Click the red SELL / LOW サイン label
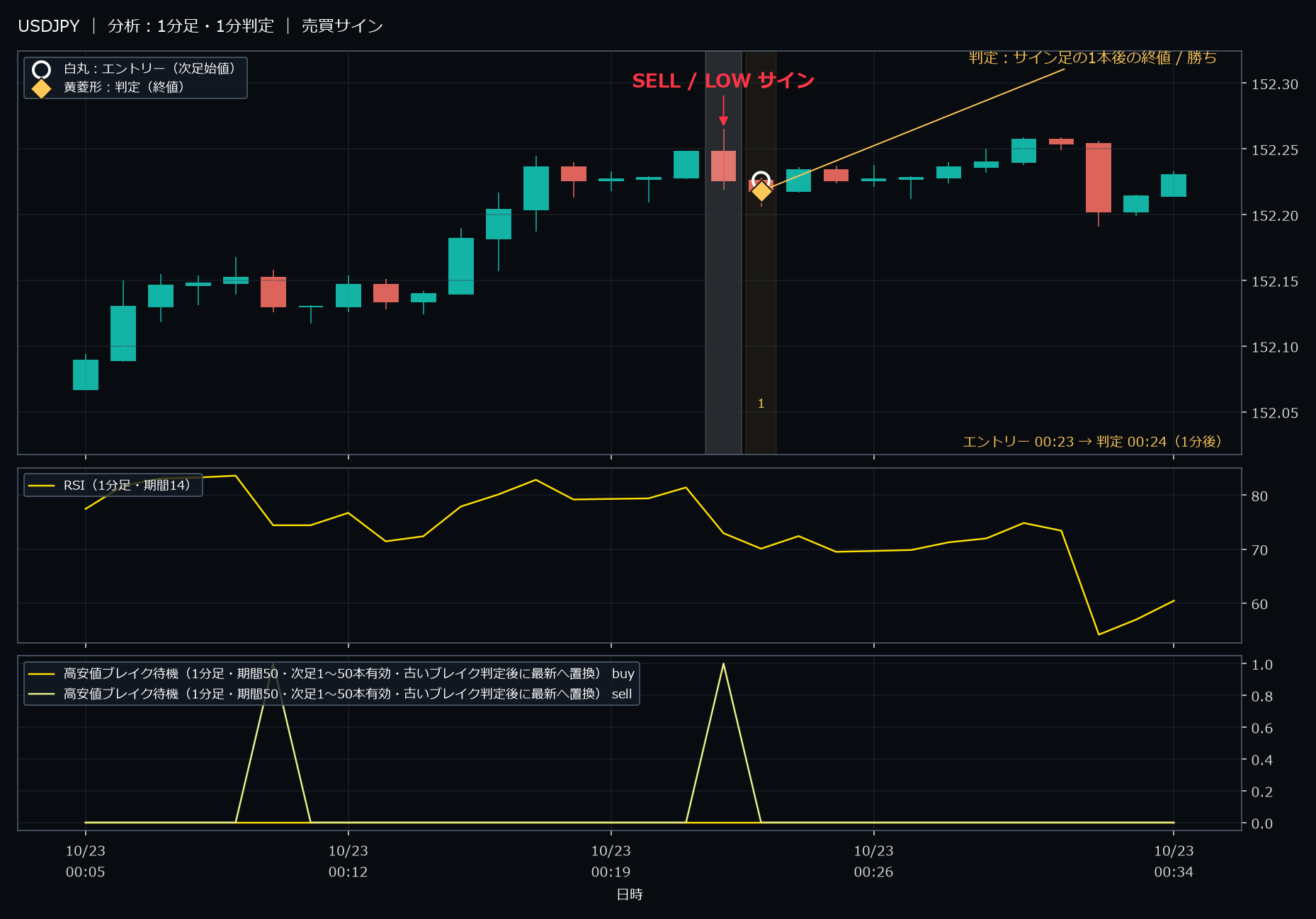 pyautogui.click(x=723, y=81)
